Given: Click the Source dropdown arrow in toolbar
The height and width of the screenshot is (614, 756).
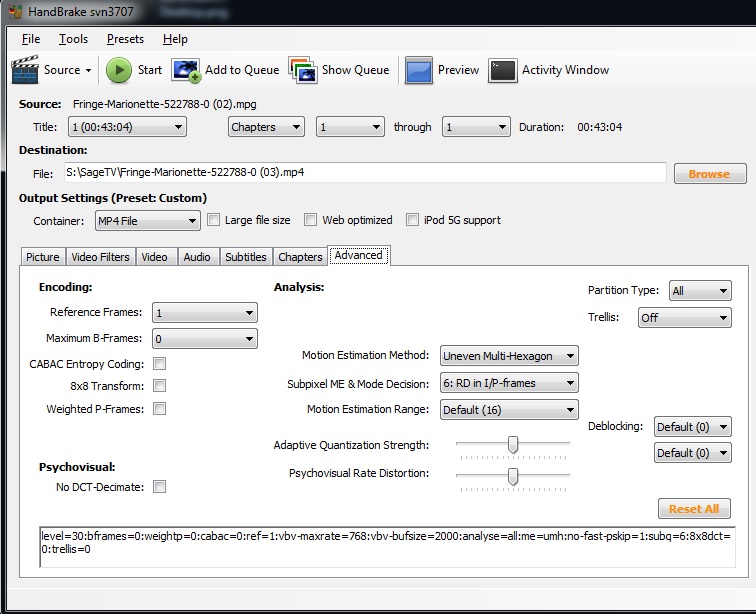Looking at the screenshot, I should point(88,70).
